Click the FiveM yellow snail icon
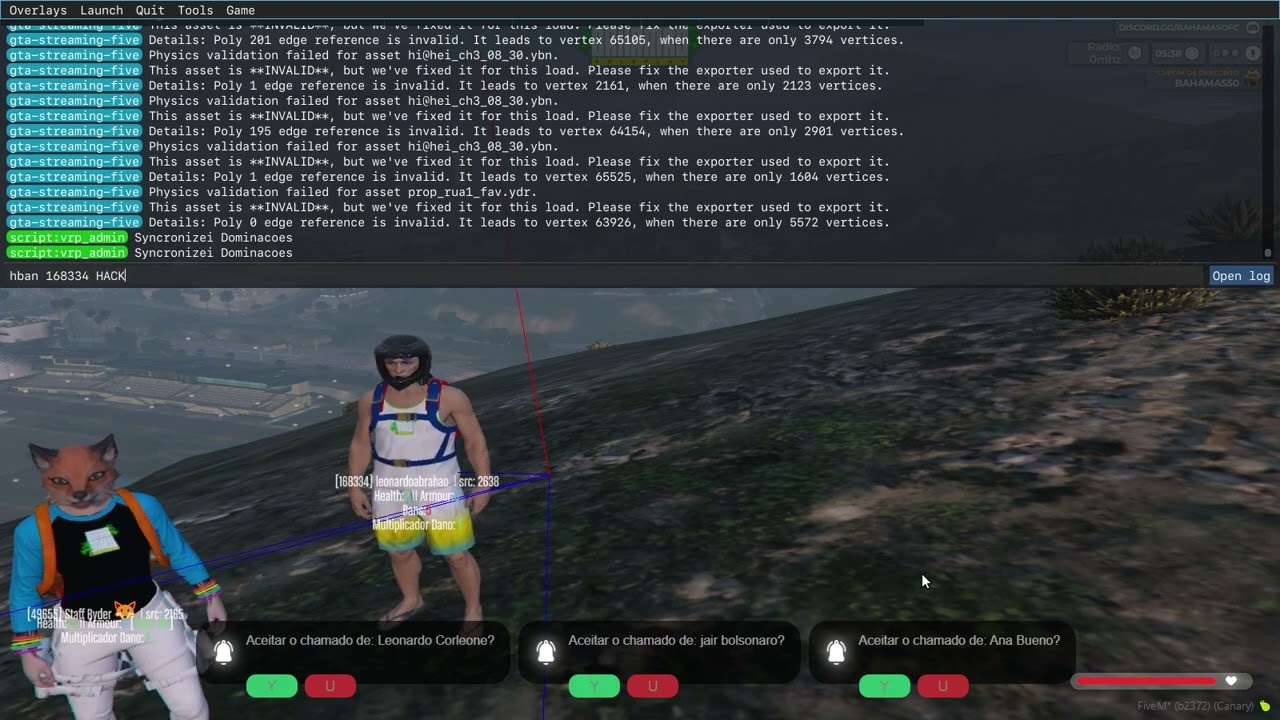The image size is (1280, 720). [x=1264, y=707]
